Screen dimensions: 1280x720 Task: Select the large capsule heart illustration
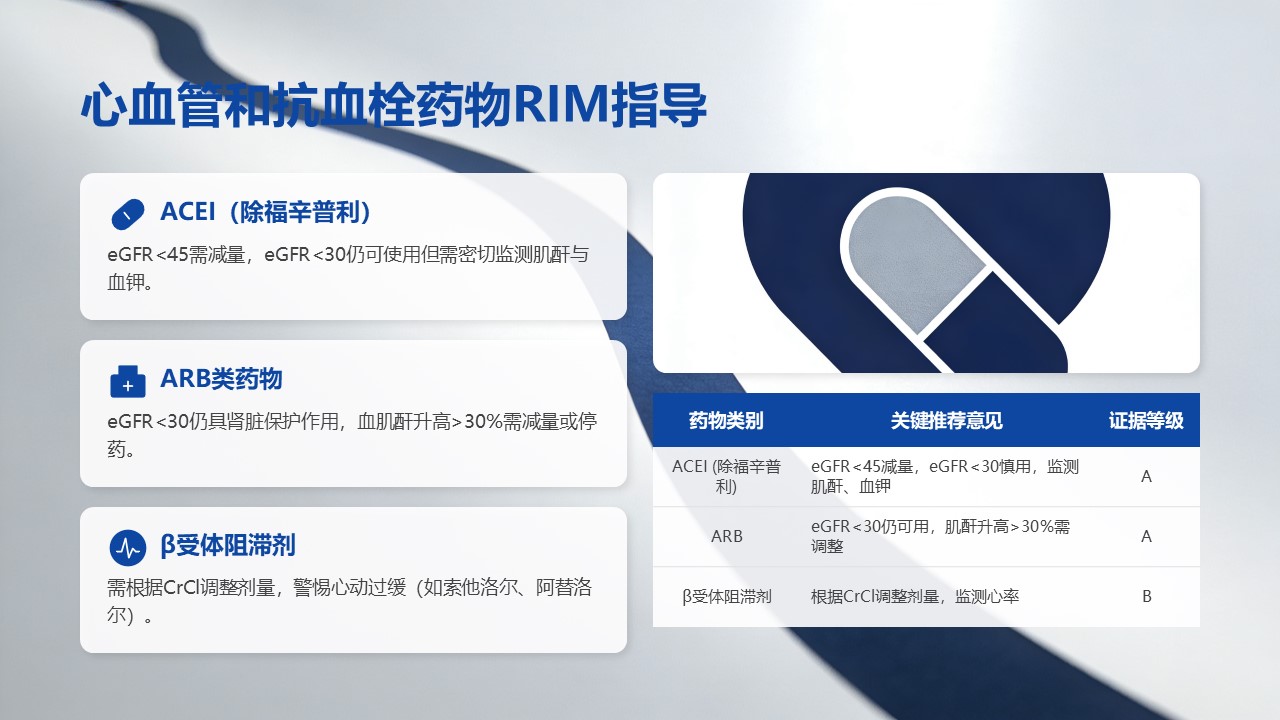(926, 272)
